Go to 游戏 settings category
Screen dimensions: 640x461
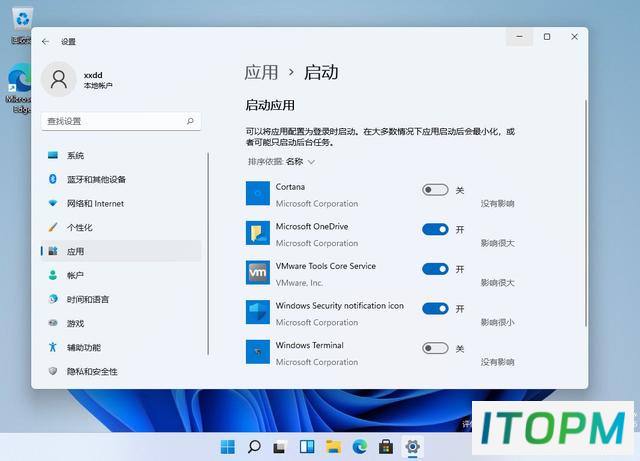click(121, 323)
